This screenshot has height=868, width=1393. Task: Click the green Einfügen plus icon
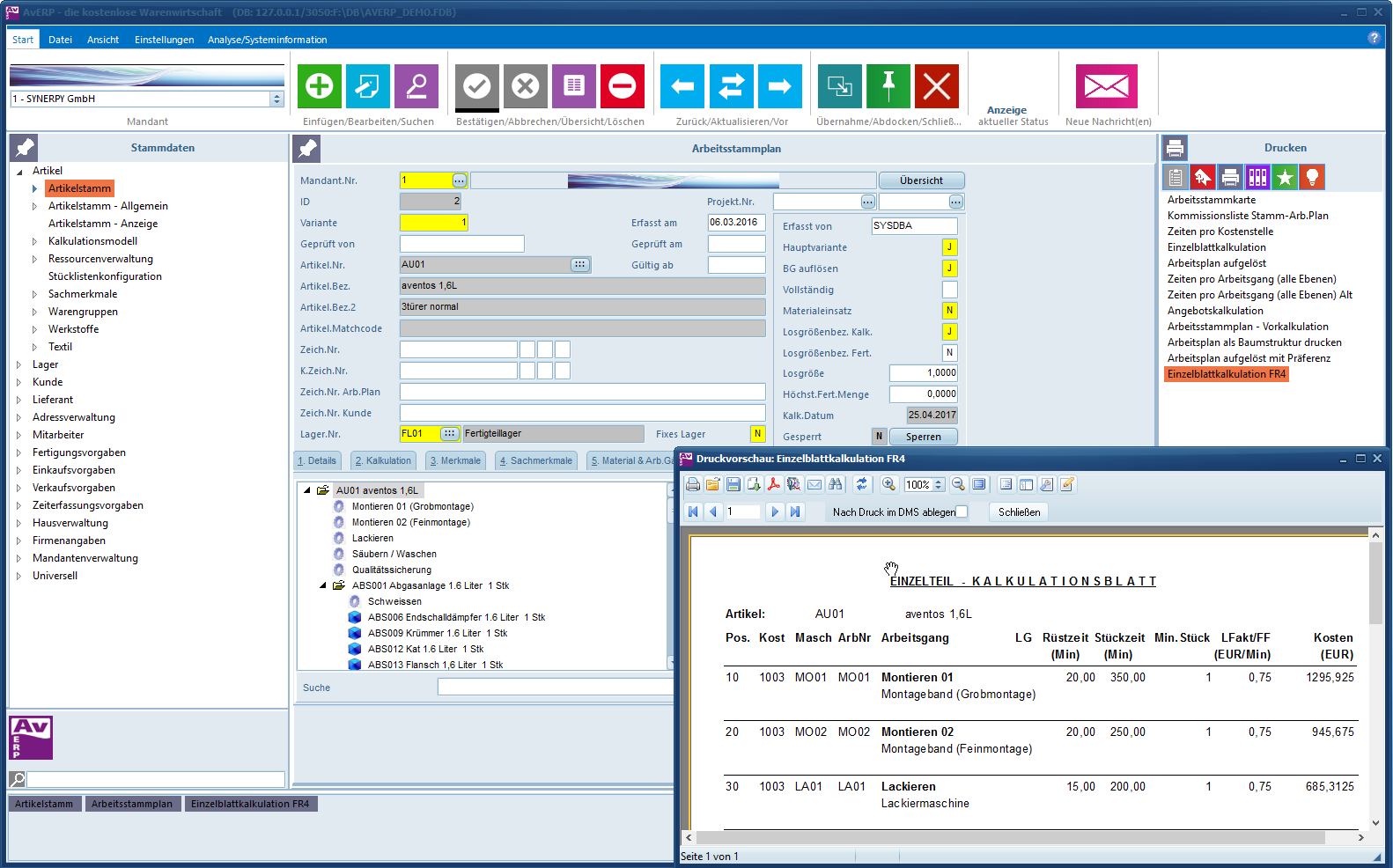click(320, 86)
